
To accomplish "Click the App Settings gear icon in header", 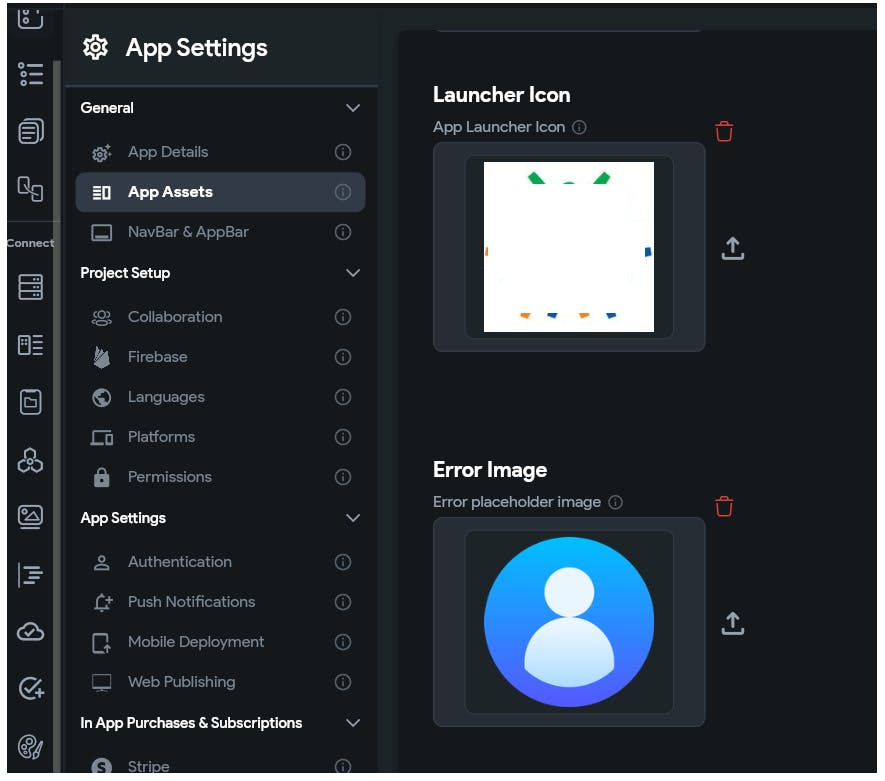I will [x=95, y=47].
